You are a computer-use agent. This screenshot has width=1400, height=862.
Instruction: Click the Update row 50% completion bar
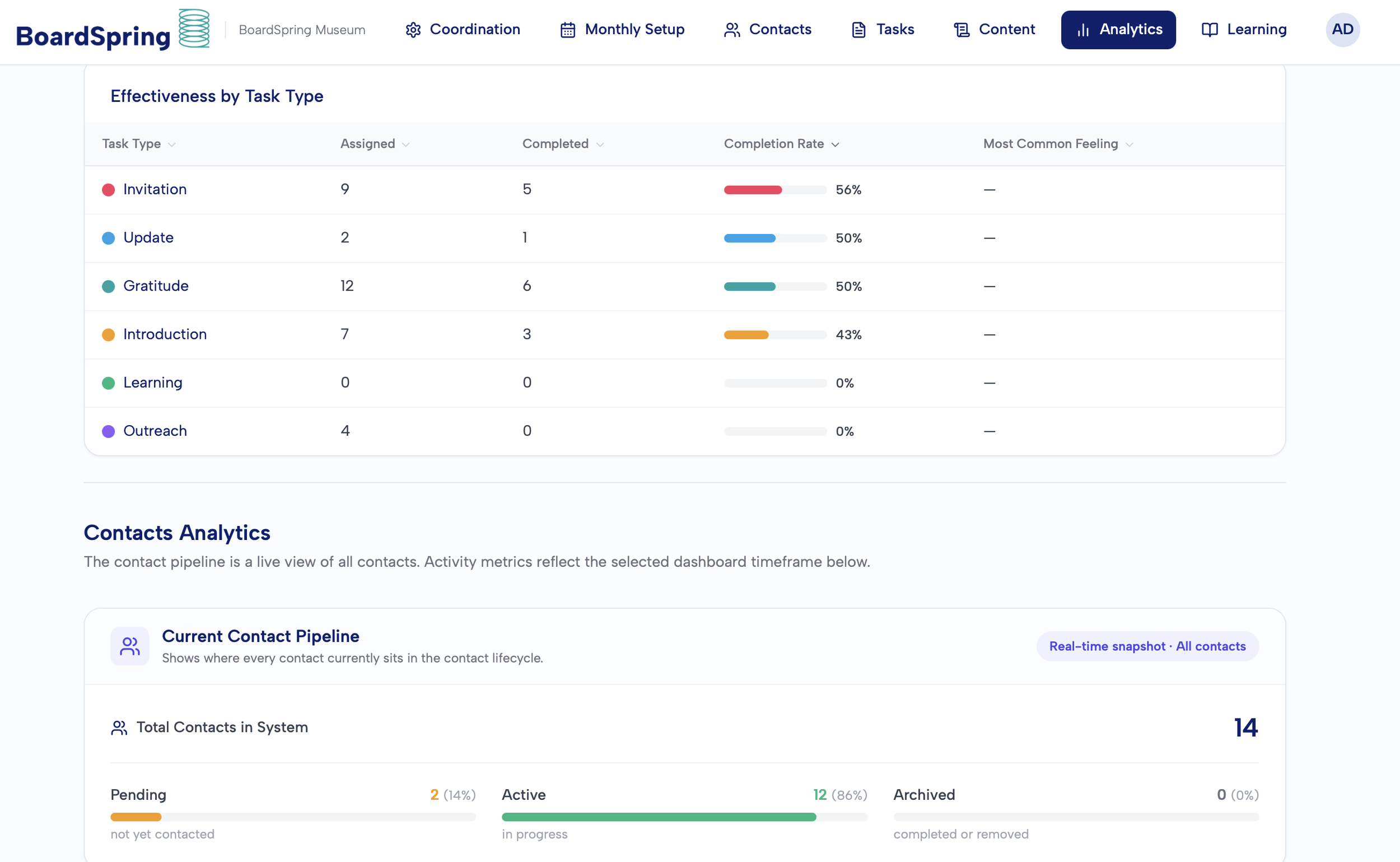775,238
